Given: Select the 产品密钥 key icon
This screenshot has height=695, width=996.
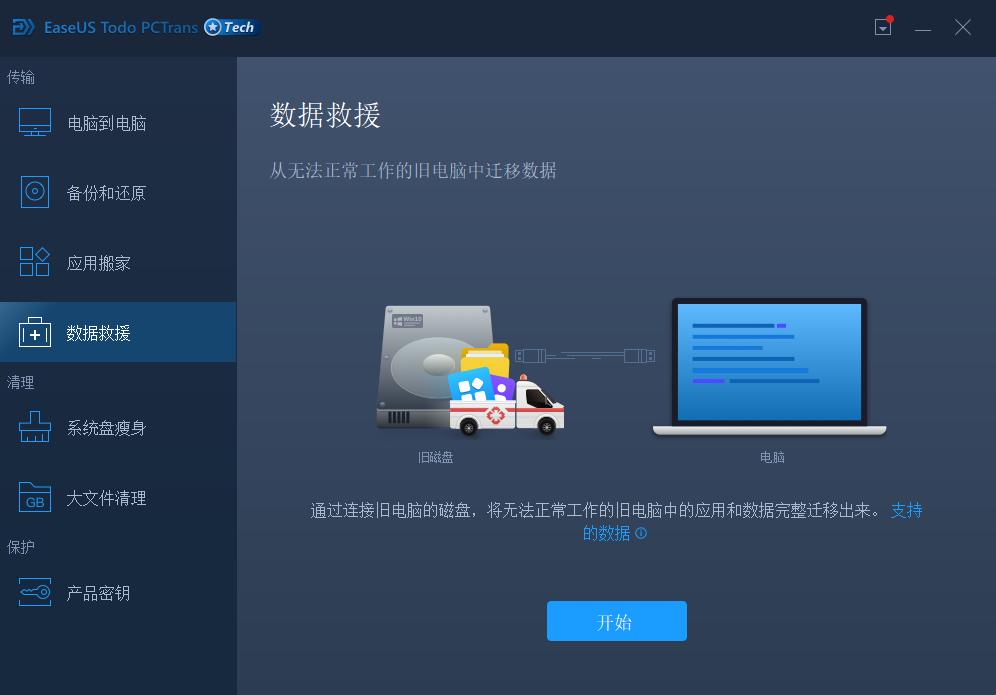Looking at the screenshot, I should pos(34,592).
